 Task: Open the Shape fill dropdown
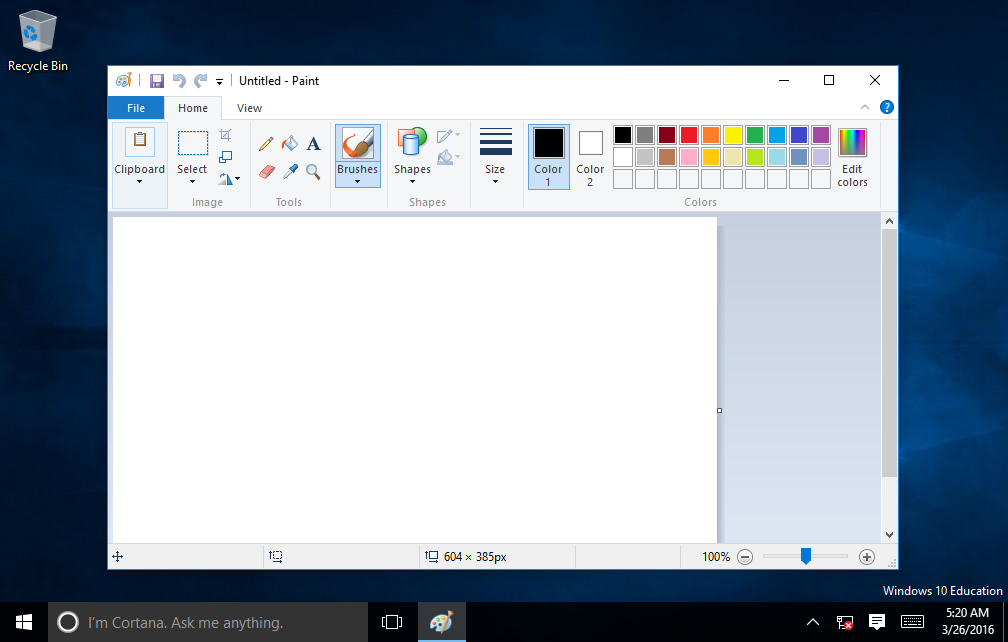(448, 156)
